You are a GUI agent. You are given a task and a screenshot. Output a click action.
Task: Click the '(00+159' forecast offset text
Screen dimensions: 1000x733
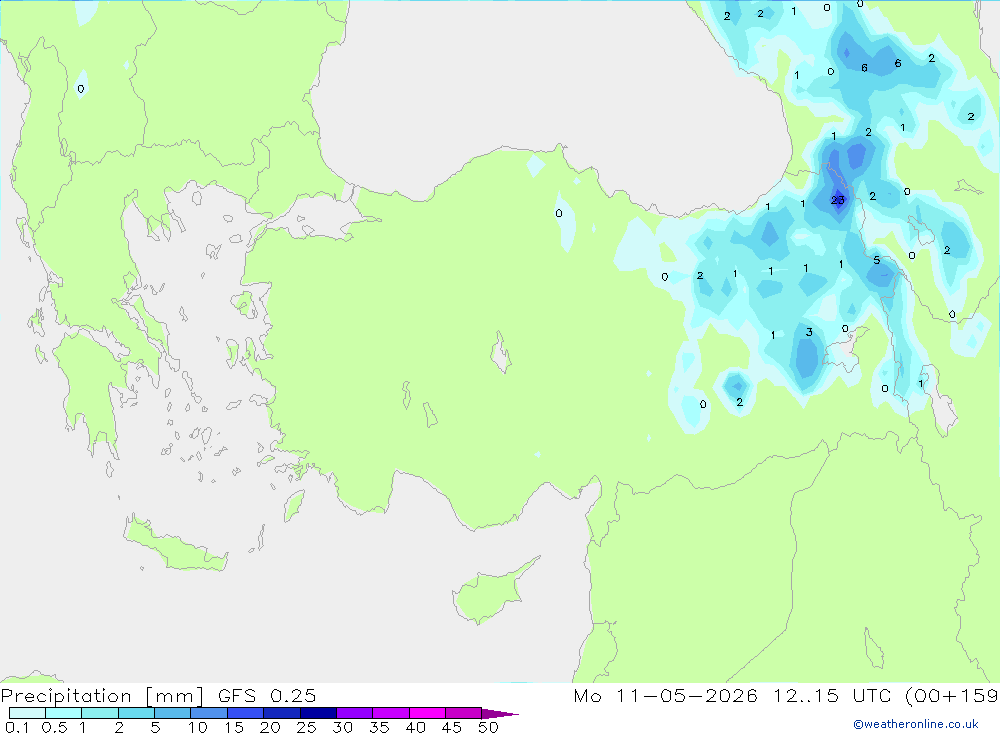(x=952, y=695)
